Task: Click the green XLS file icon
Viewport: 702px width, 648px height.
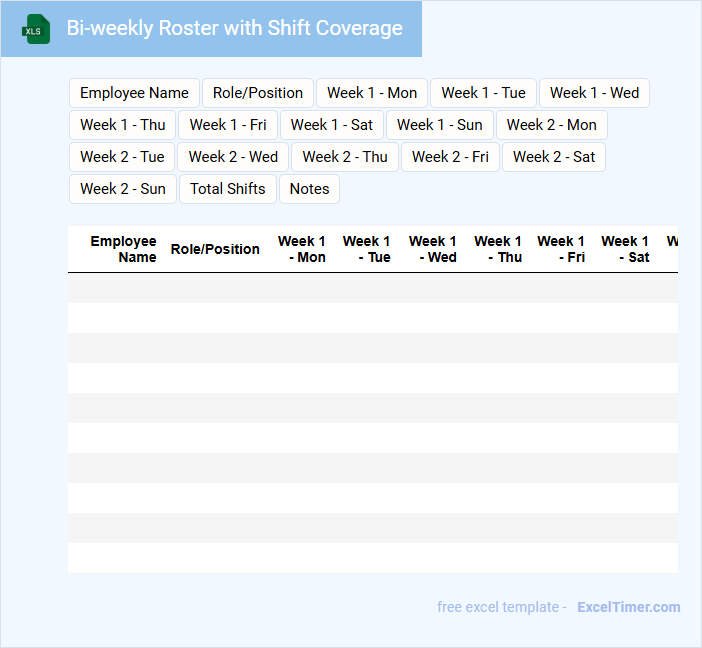Action: [x=36, y=29]
